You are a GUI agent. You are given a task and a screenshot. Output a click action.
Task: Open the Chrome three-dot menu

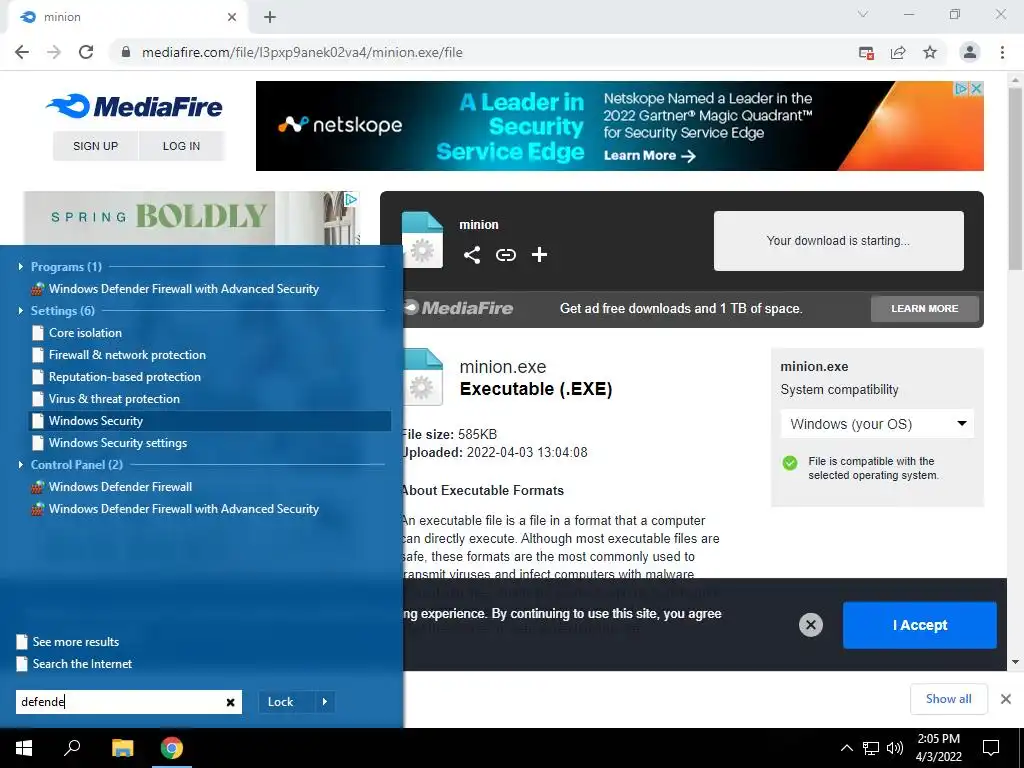(1002, 52)
